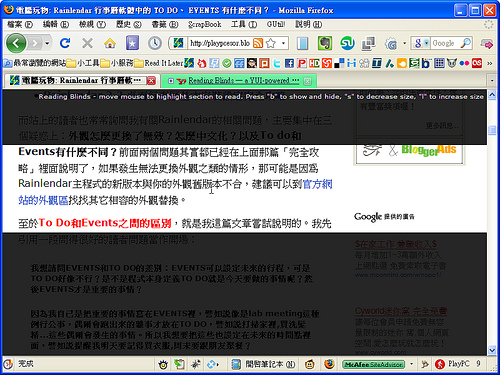Open the Google search engine dropdown
Viewport: 500px width, 375px height.
(421, 43)
